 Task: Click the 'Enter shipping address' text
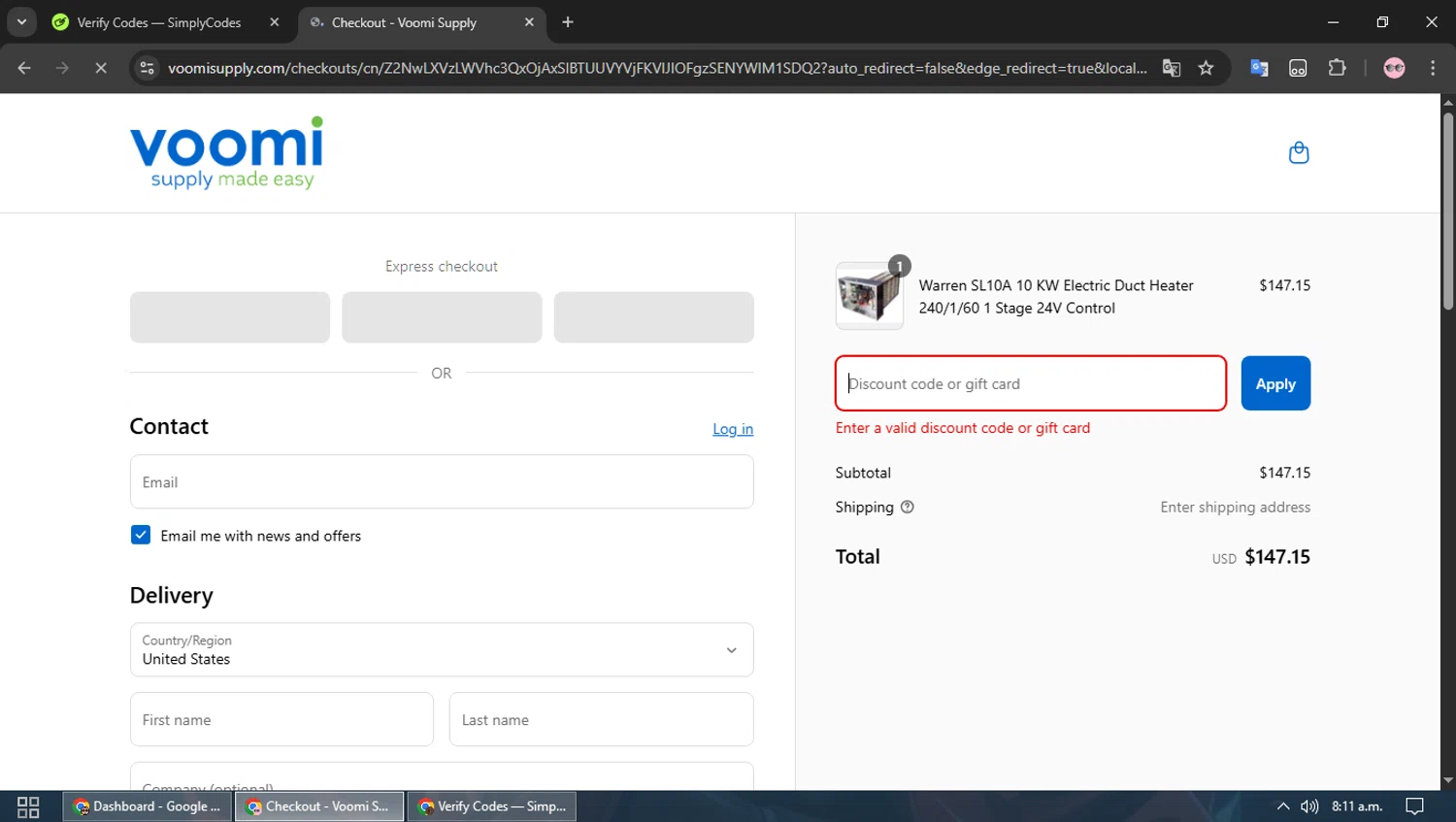point(1235,507)
